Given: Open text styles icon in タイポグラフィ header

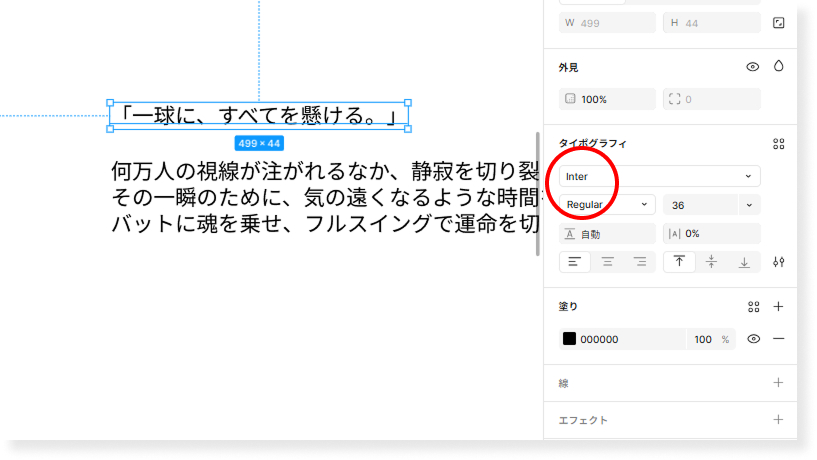Looking at the screenshot, I should (x=778, y=144).
